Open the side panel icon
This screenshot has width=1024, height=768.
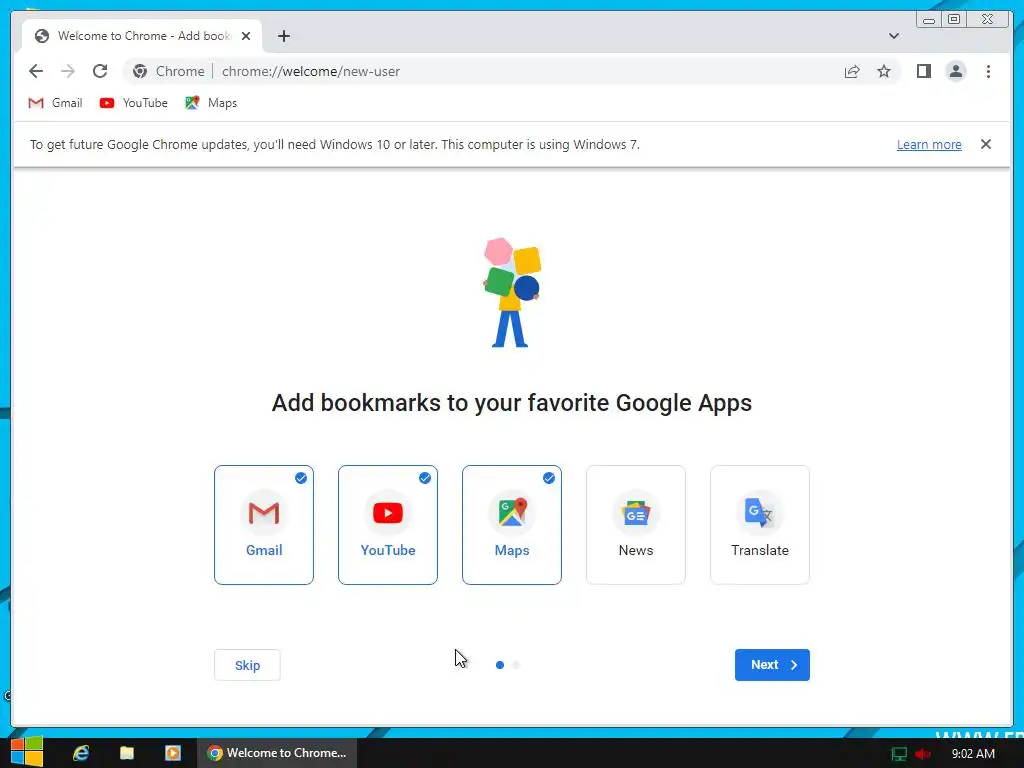(923, 71)
